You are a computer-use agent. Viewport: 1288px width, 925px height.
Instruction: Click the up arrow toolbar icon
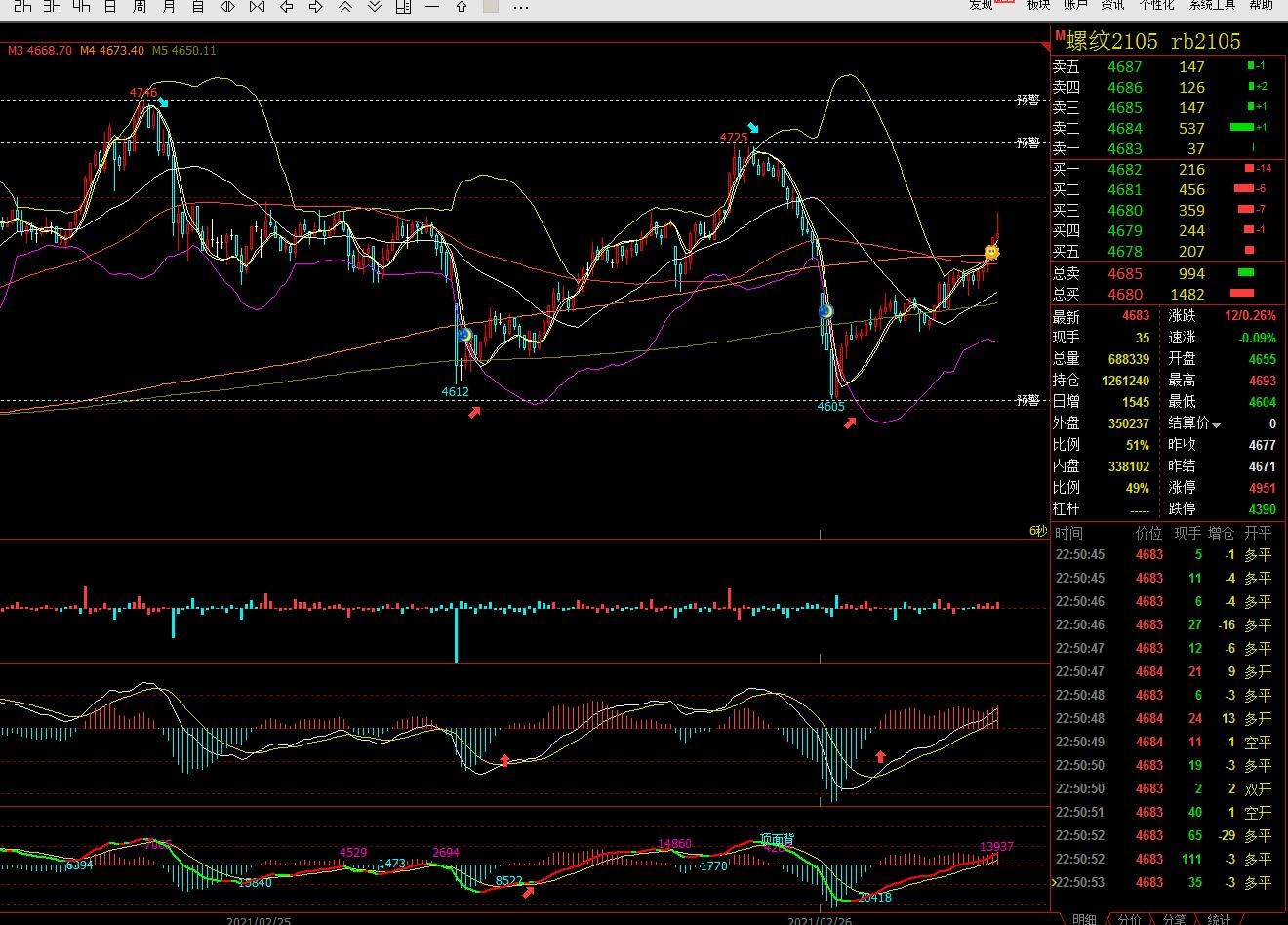[x=462, y=6]
